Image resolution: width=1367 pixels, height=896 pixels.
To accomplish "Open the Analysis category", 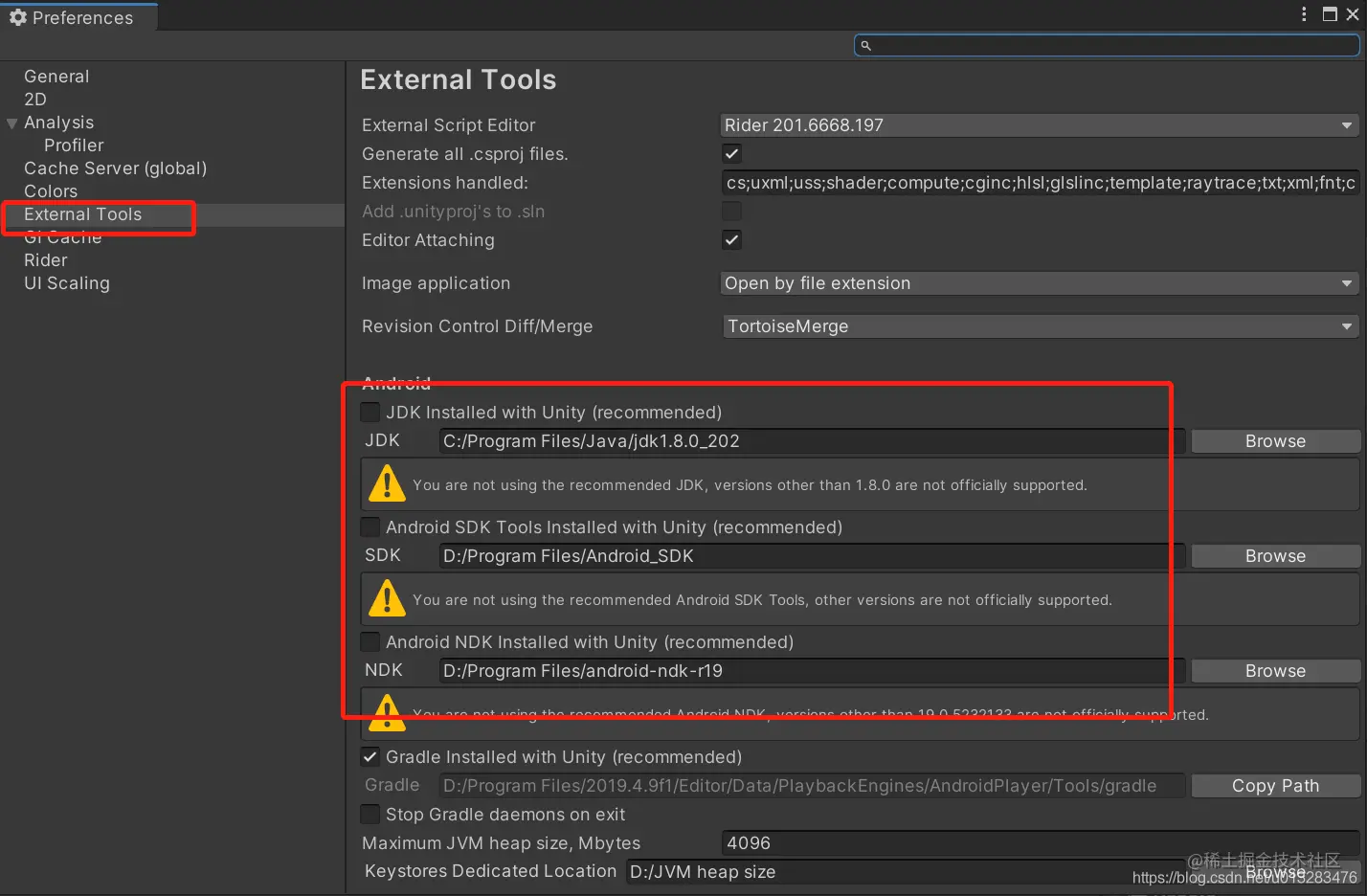I will (58, 123).
